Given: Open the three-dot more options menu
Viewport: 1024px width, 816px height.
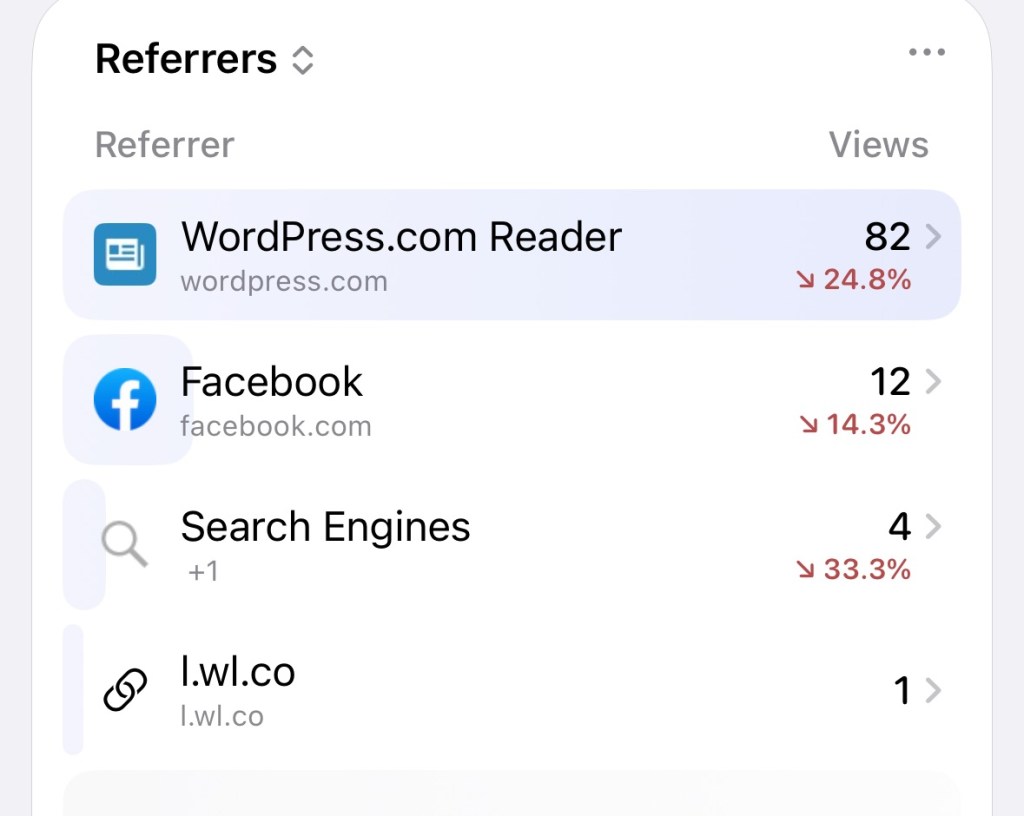Looking at the screenshot, I should [x=927, y=53].
